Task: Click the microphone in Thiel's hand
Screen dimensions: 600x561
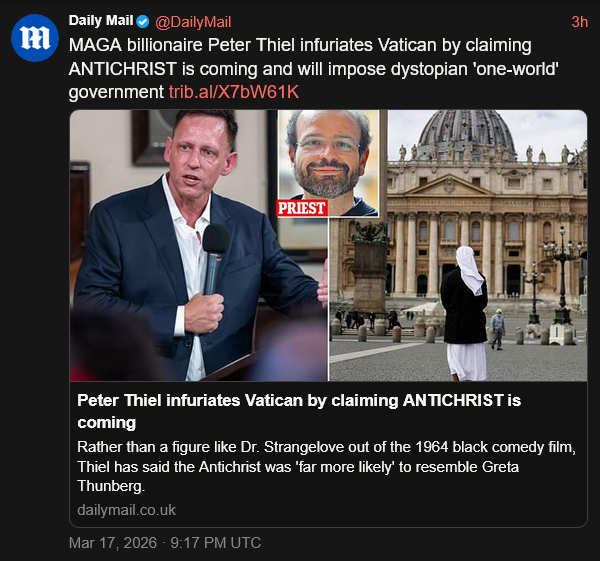Action: click(213, 255)
